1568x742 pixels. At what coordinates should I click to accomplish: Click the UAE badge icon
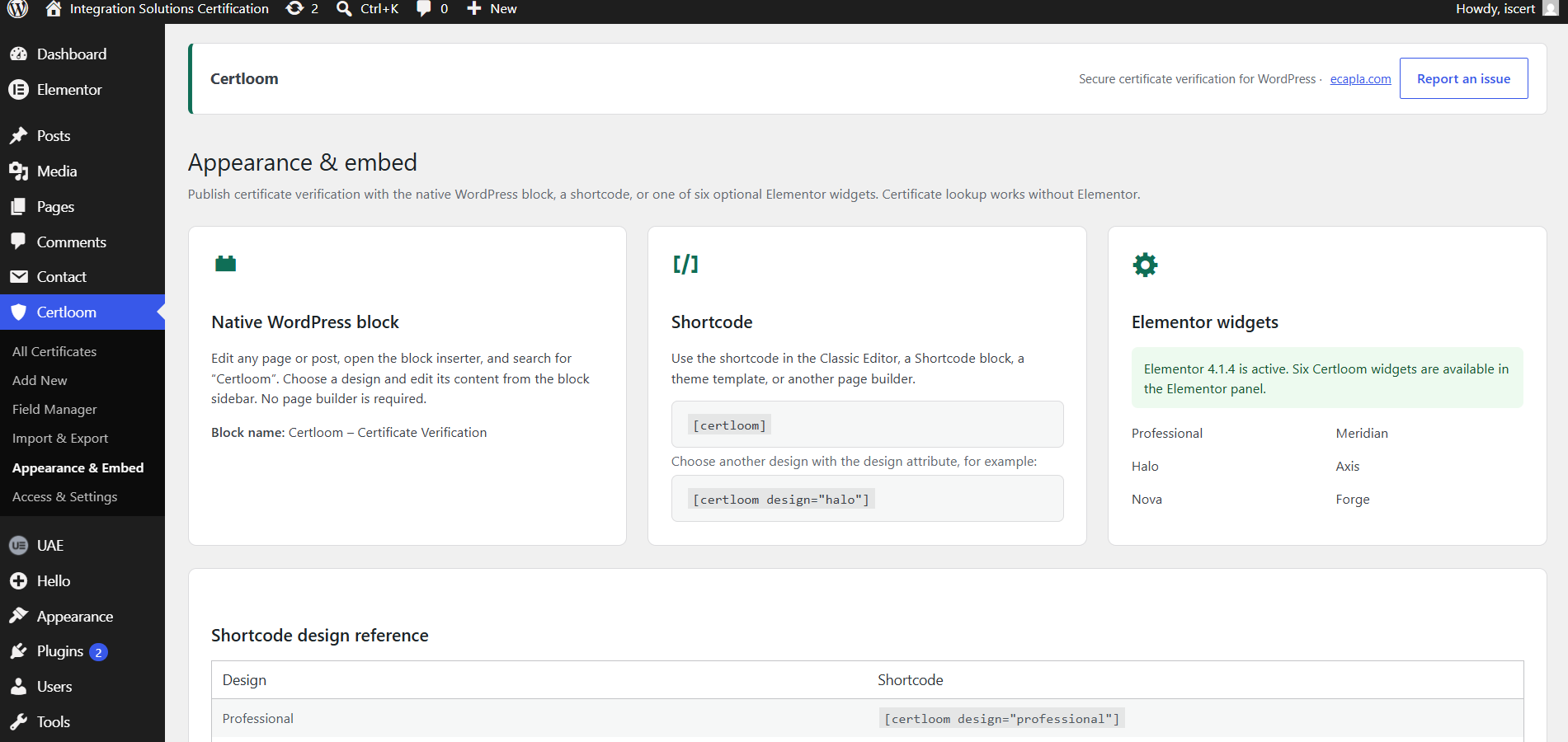(x=19, y=546)
